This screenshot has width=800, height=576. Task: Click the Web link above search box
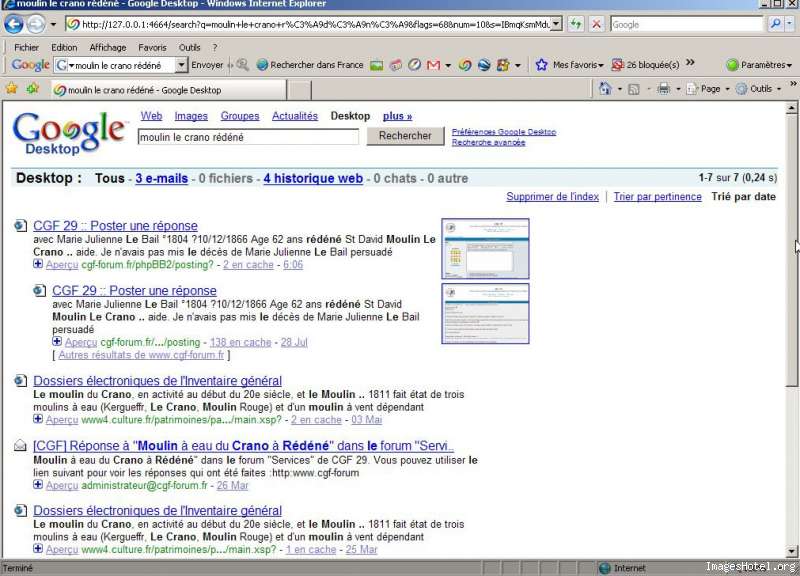point(152,116)
